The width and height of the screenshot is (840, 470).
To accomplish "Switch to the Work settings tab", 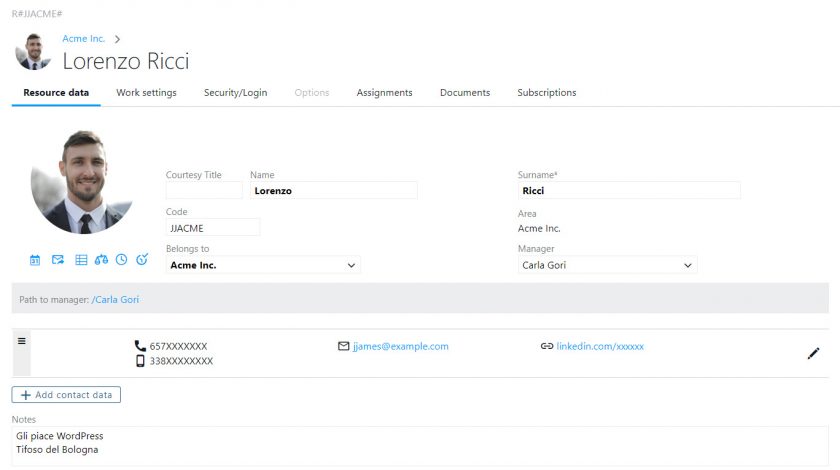I will [x=146, y=93].
